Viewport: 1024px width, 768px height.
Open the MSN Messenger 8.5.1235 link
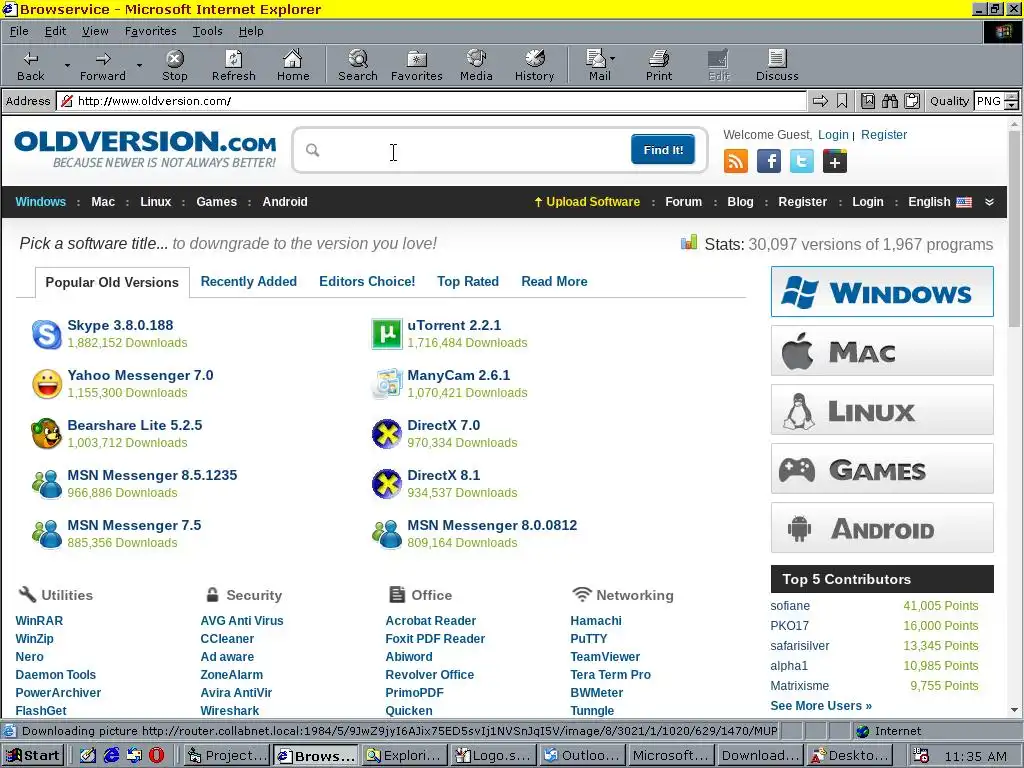click(x=152, y=475)
